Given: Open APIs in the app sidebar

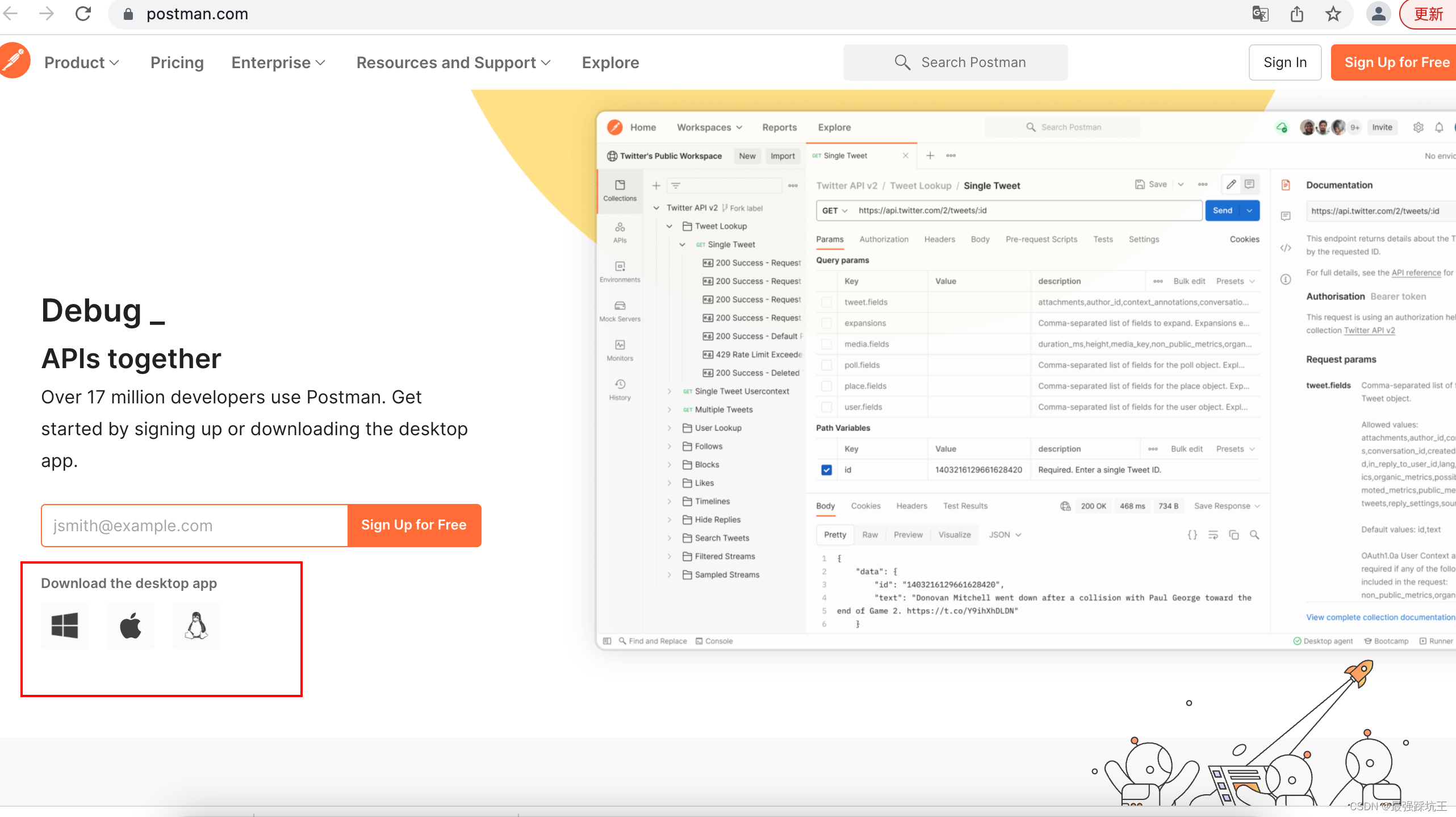Looking at the screenshot, I should 620,232.
